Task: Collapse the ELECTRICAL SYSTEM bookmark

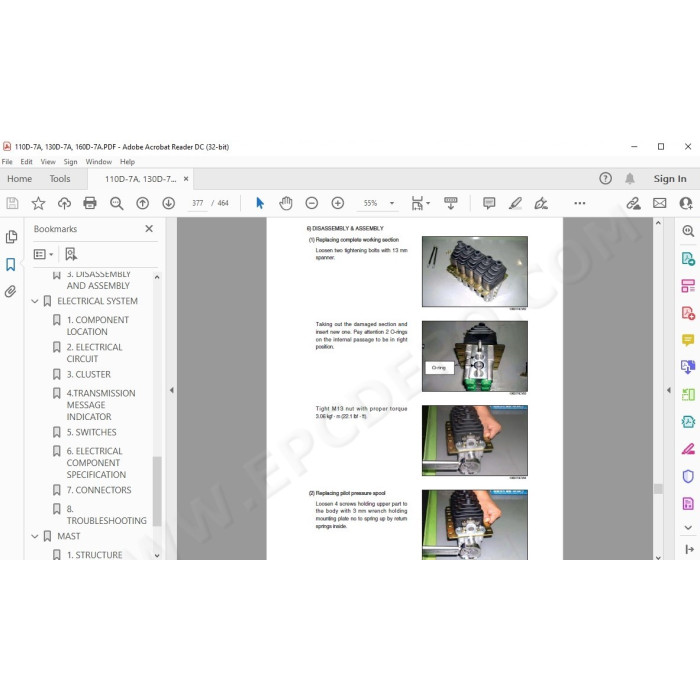Action: coord(35,301)
